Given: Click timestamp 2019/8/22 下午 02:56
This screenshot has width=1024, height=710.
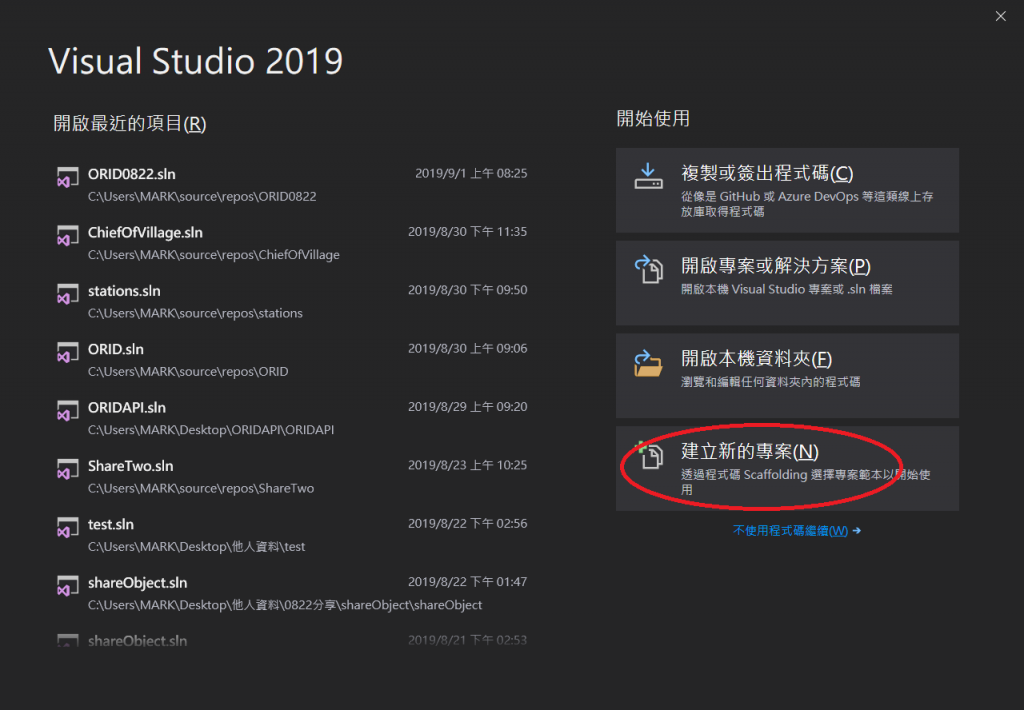Looking at the screenshot, I should pyautogui.click(x=468, y=523).
